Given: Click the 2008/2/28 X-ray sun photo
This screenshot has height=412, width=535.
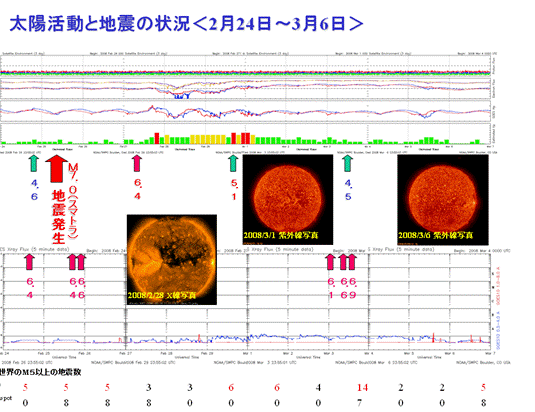Looking at the screenshot, I should [x=172, y=260].
